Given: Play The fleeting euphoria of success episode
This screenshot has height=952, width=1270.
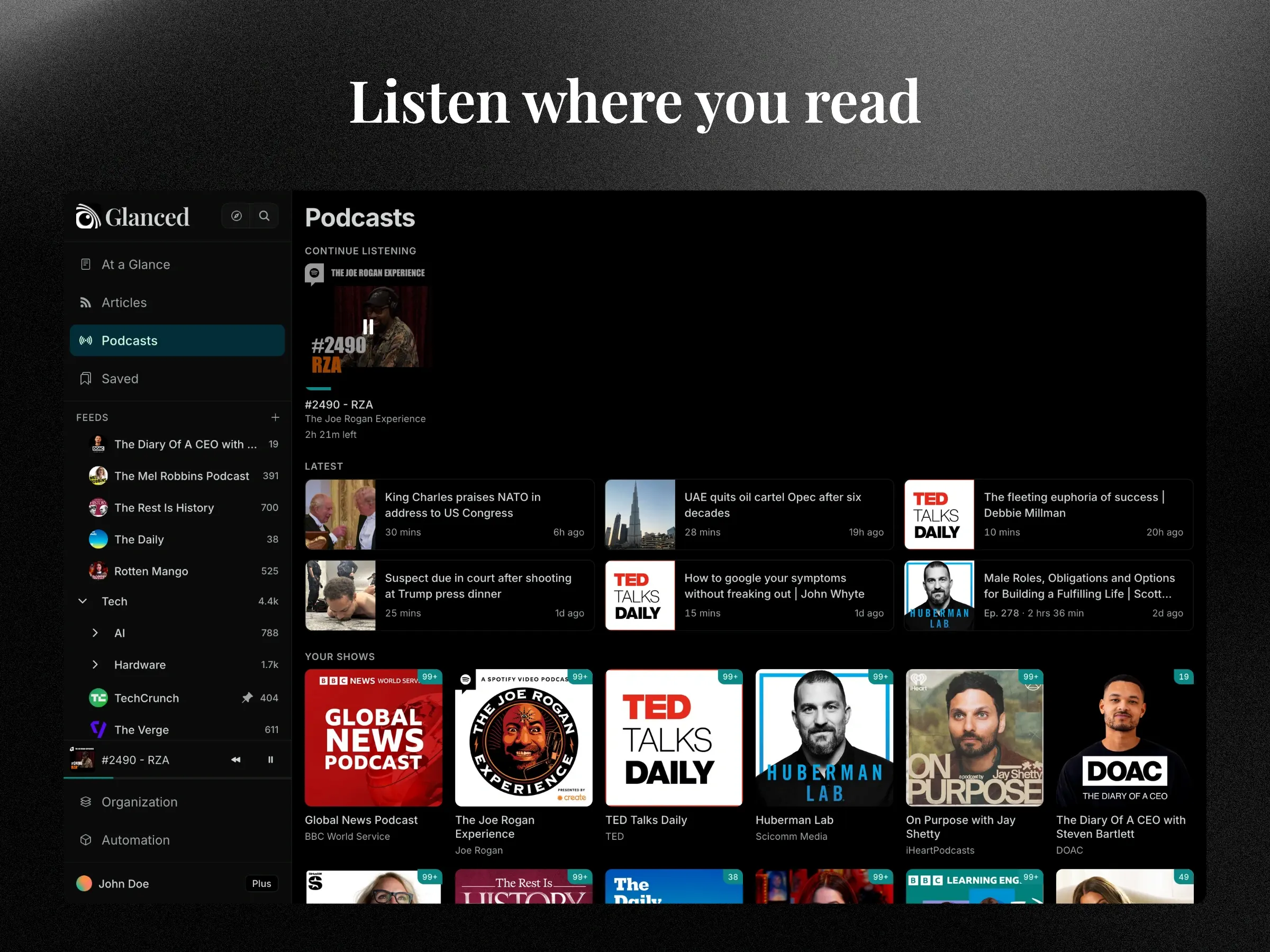Looking at the screenshot, I should click(1049, 514).
